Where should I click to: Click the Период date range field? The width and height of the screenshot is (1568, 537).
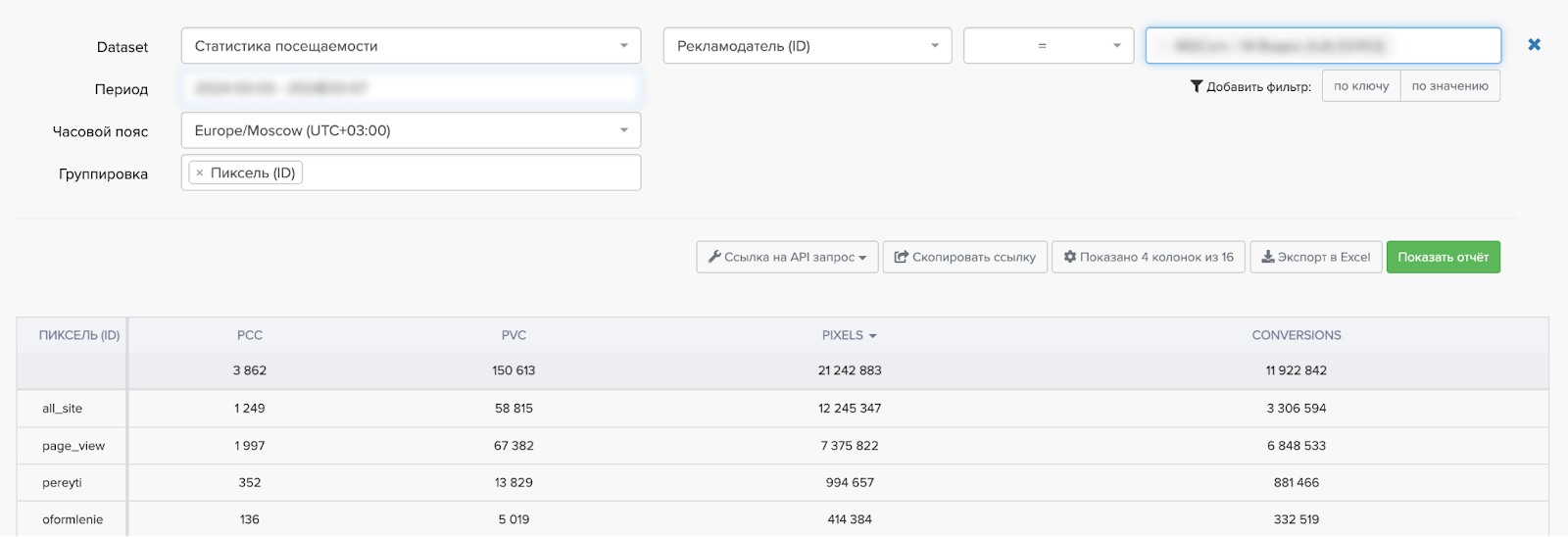(411, 88)
